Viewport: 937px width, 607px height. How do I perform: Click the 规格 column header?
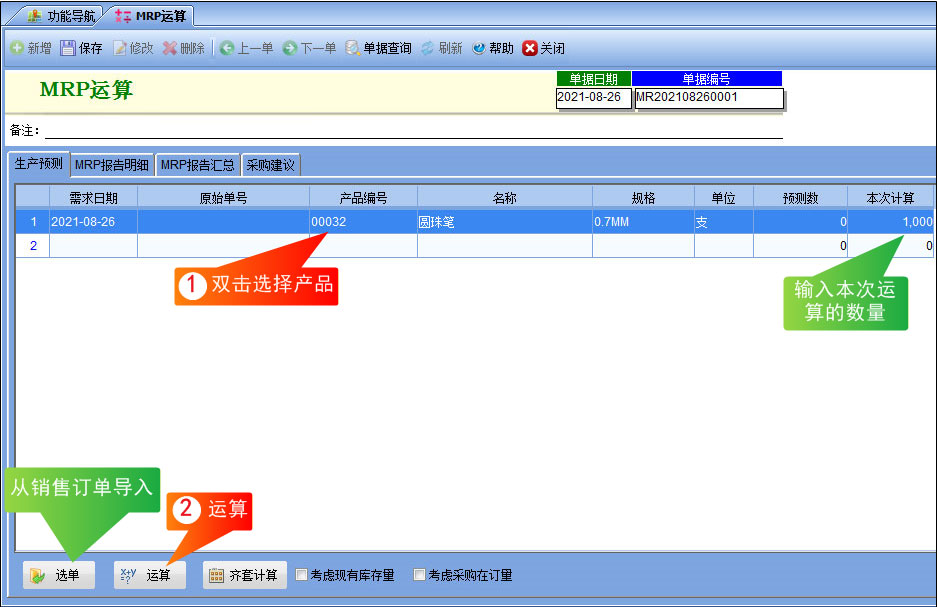643,198
